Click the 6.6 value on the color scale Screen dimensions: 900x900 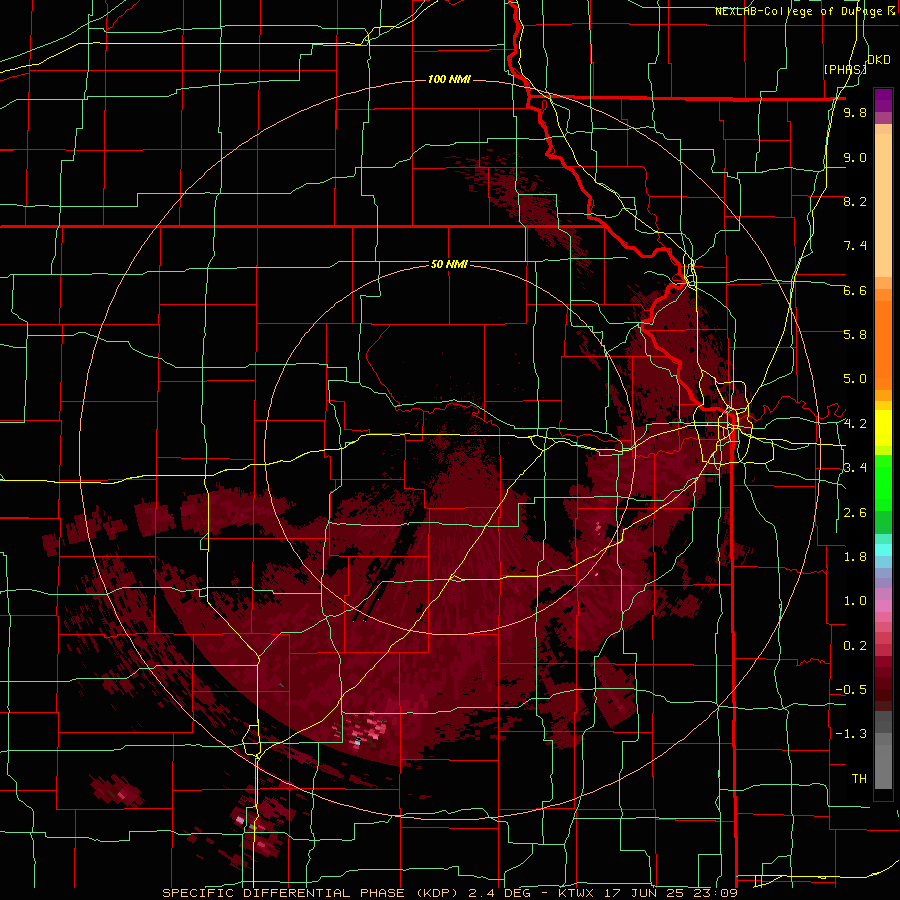pos(855,290)
